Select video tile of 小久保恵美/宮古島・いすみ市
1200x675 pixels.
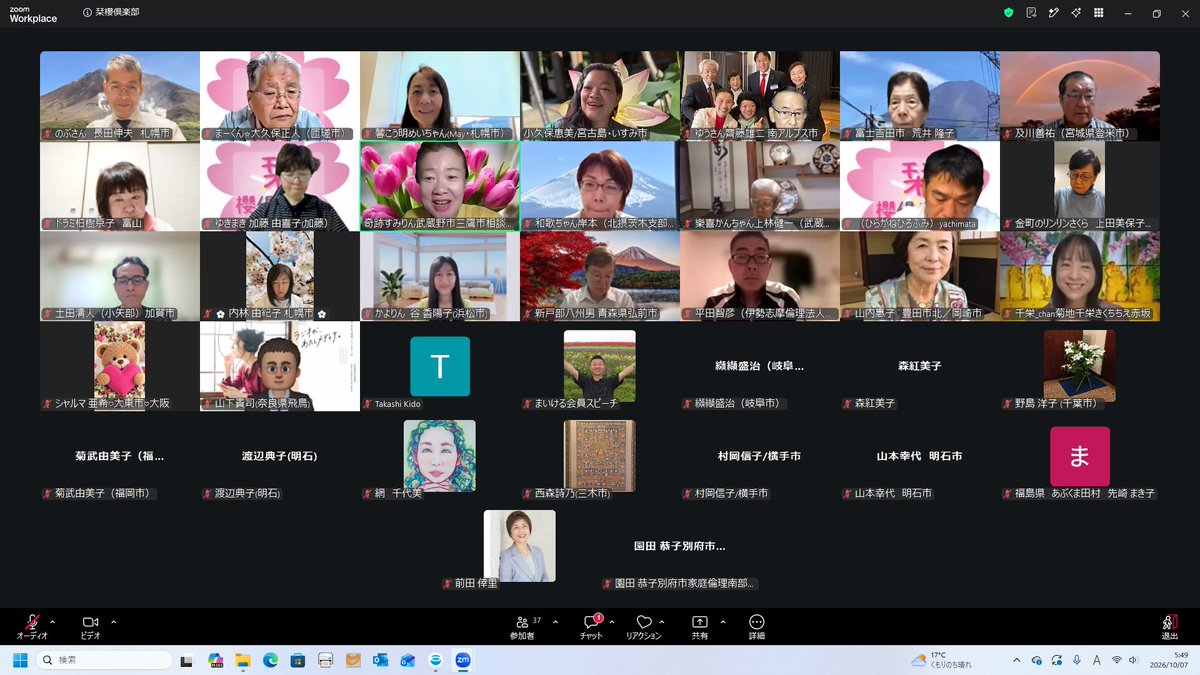pos(600,96)
